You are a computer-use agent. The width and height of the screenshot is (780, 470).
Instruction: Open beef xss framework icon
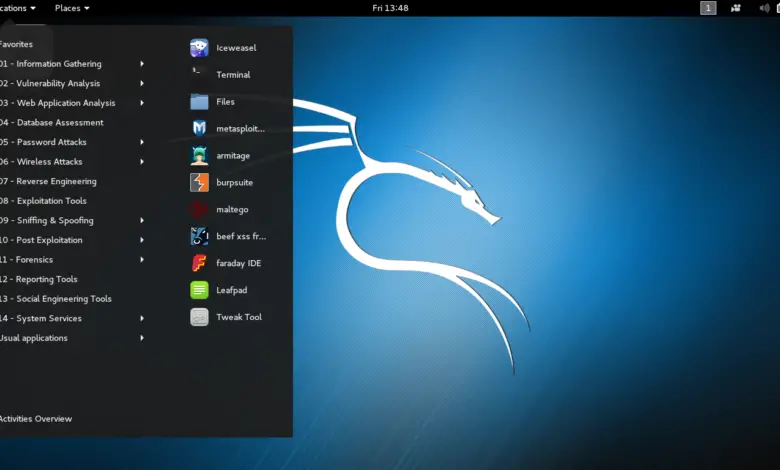199,236
